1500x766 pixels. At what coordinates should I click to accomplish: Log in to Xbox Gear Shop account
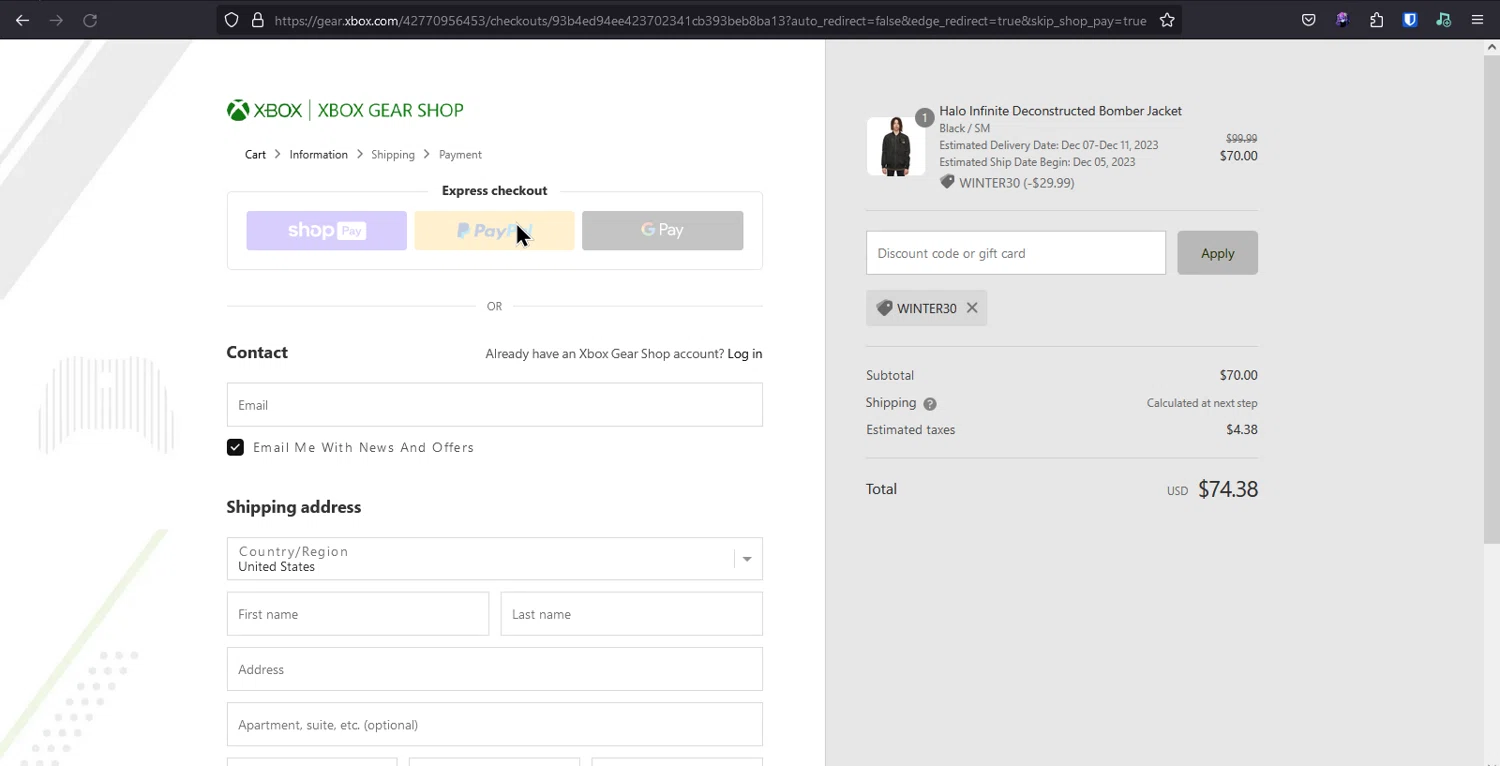(x=744, y=354)
